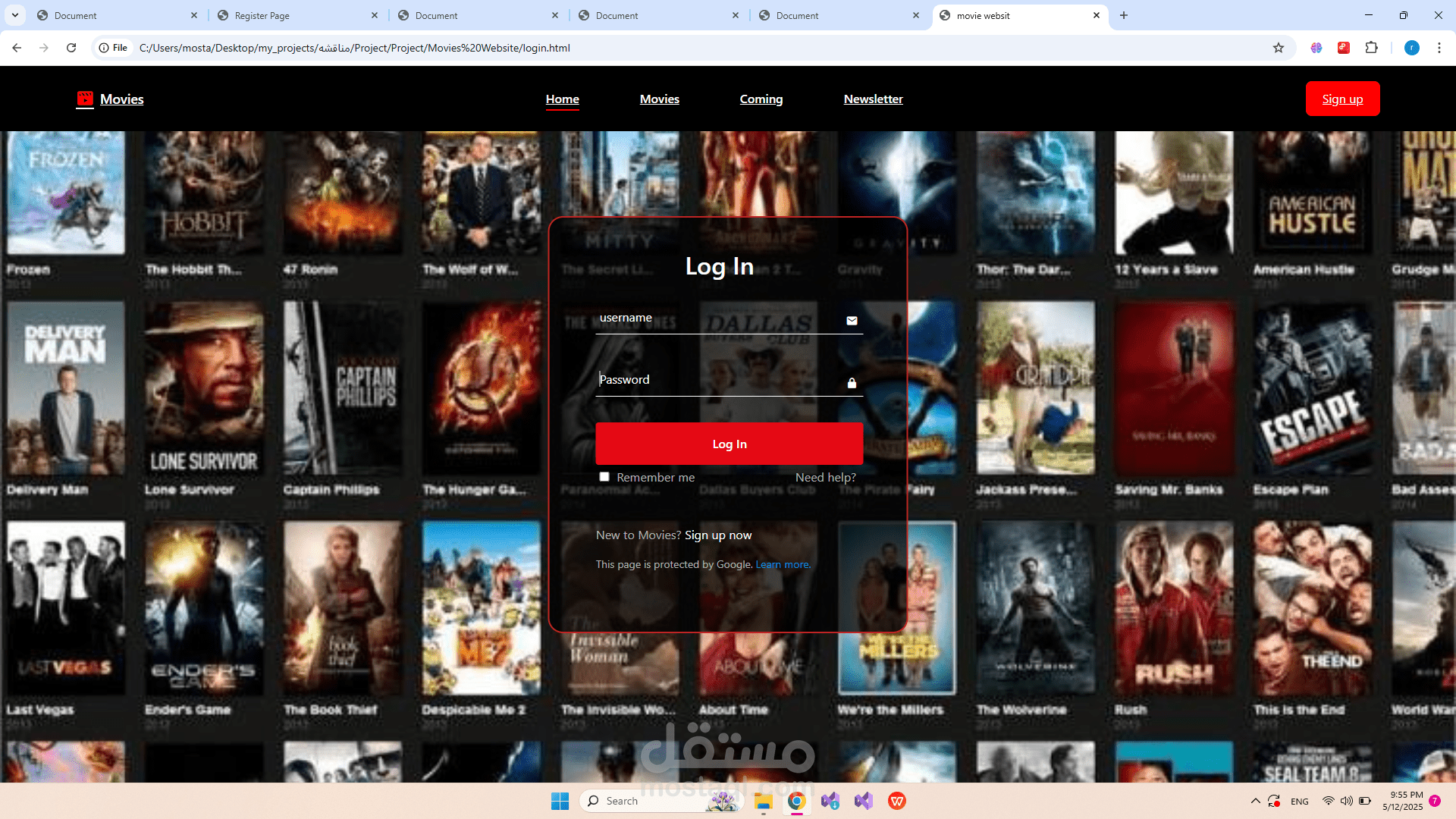Viewport: 1456px width, 819px height.
Task: Open the Escape Plan poster
Action: (x=1313, y=388)
